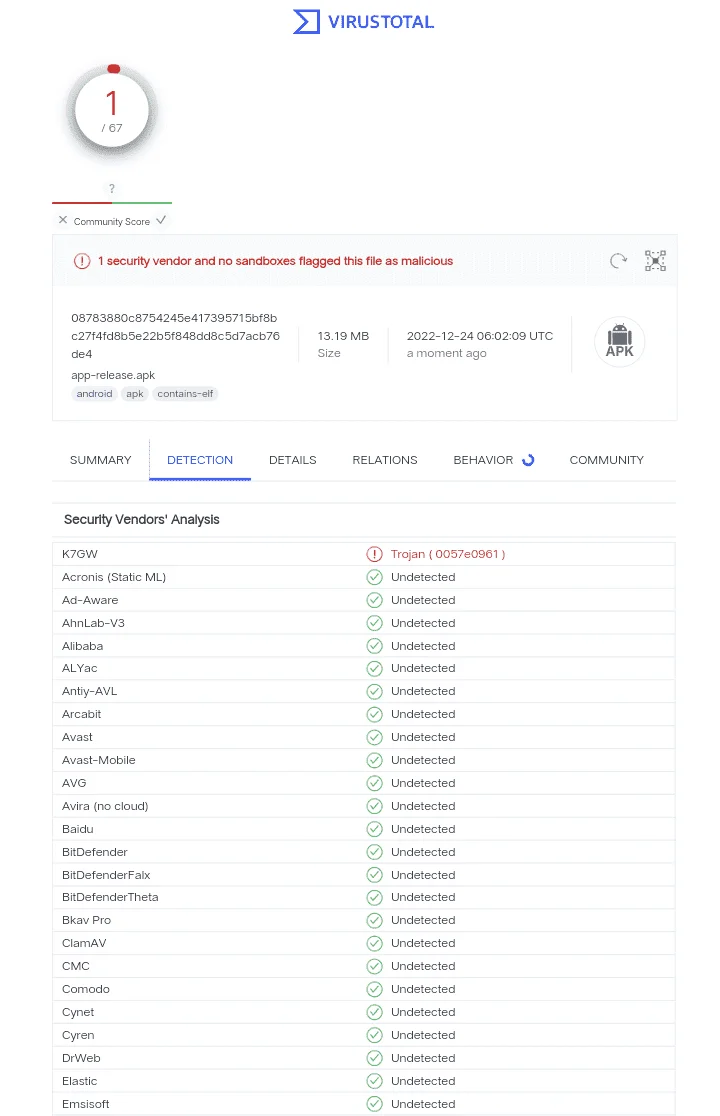Click the app-release.apk file name

pos(113,375)
